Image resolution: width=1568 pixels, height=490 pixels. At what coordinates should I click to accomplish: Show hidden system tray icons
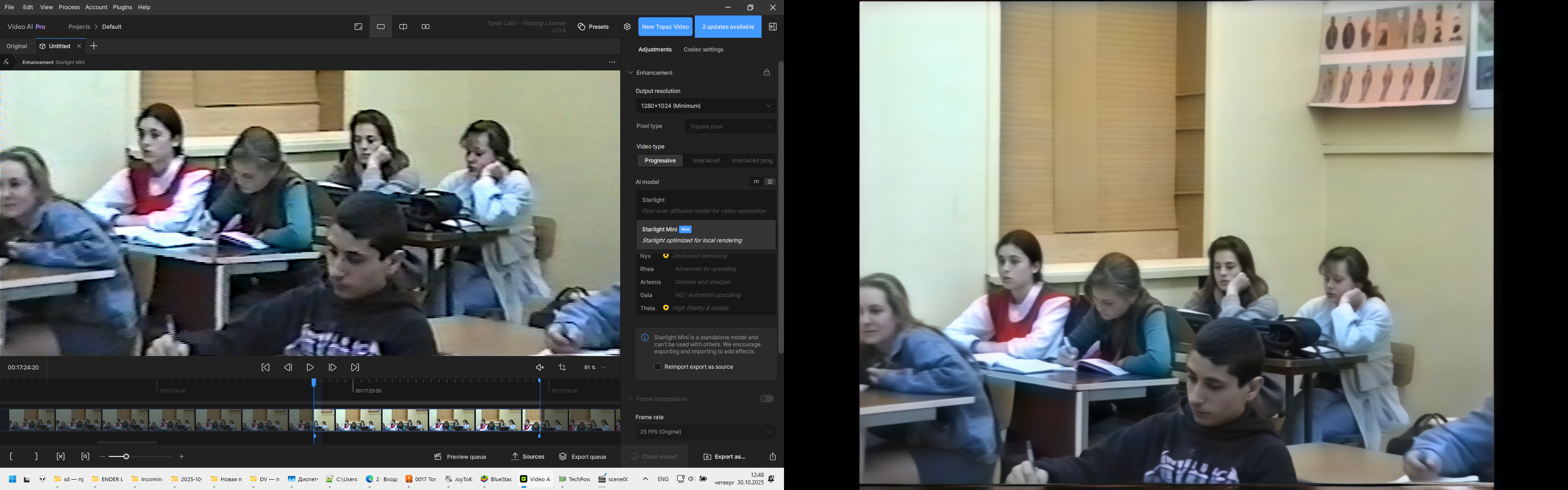(x=645, y=479)
